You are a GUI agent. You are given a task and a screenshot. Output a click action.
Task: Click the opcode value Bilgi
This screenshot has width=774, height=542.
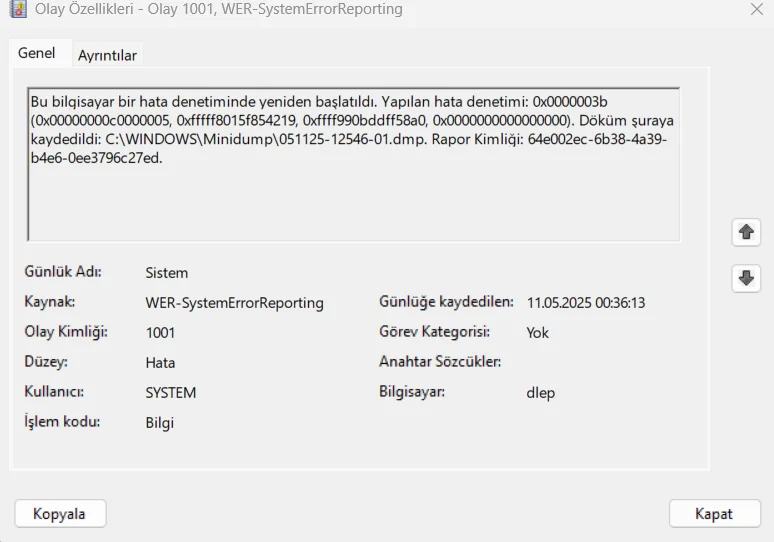coord(159,423)
